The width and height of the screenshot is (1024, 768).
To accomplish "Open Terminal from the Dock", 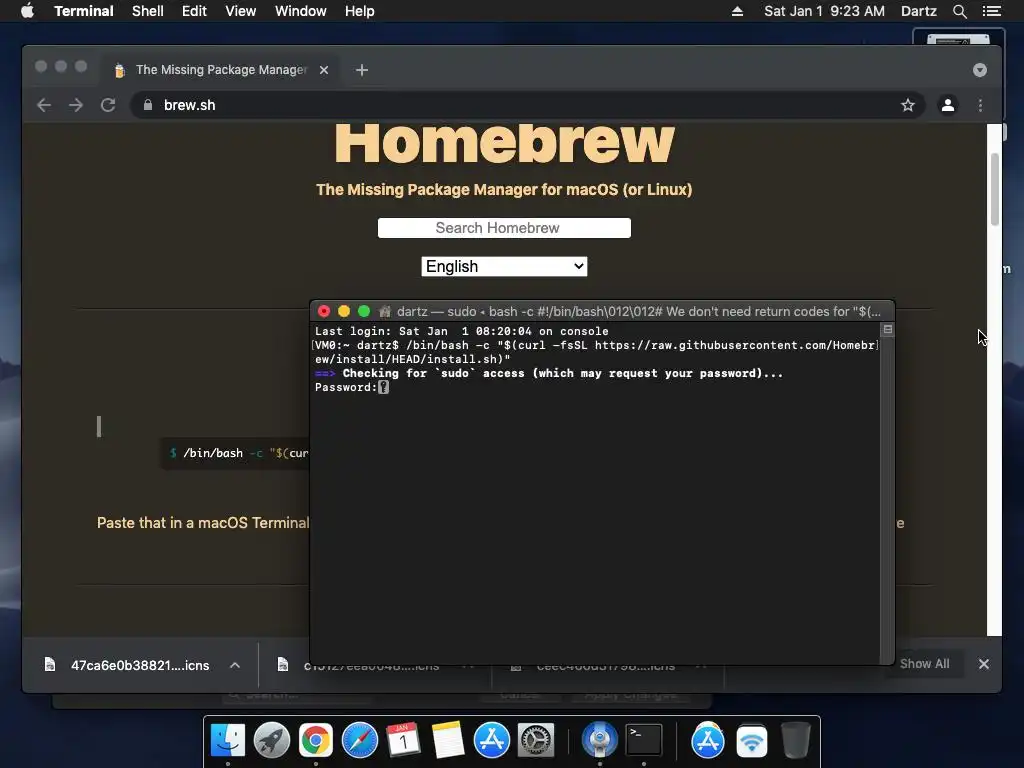I will [644, 741].
